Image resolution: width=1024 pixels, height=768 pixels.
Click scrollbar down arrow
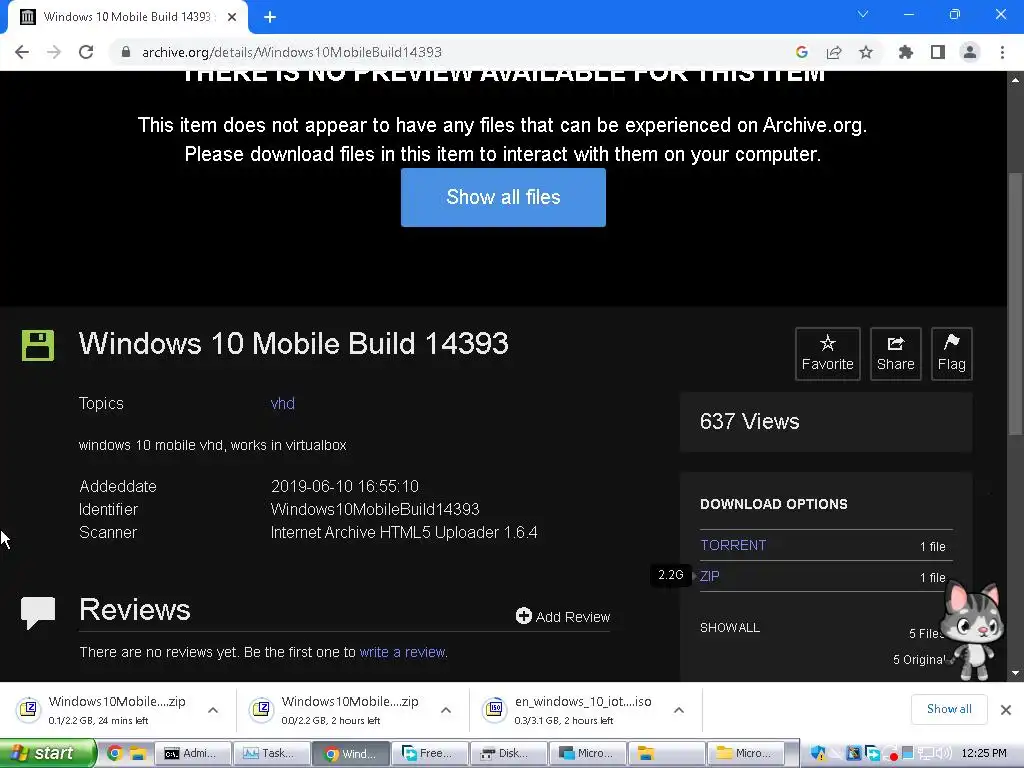1015,673
